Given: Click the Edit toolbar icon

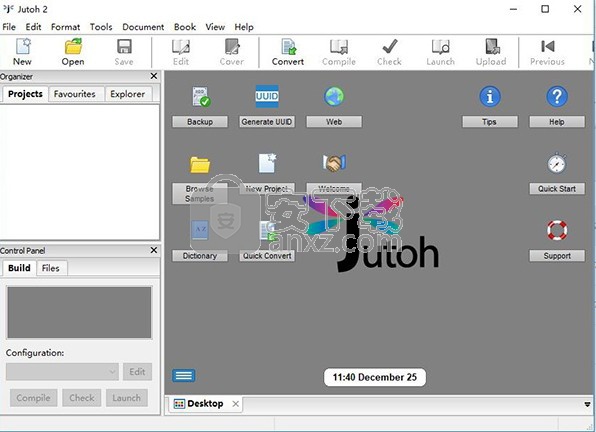Looking at the screenshot, I should click(x=181, y=47).
